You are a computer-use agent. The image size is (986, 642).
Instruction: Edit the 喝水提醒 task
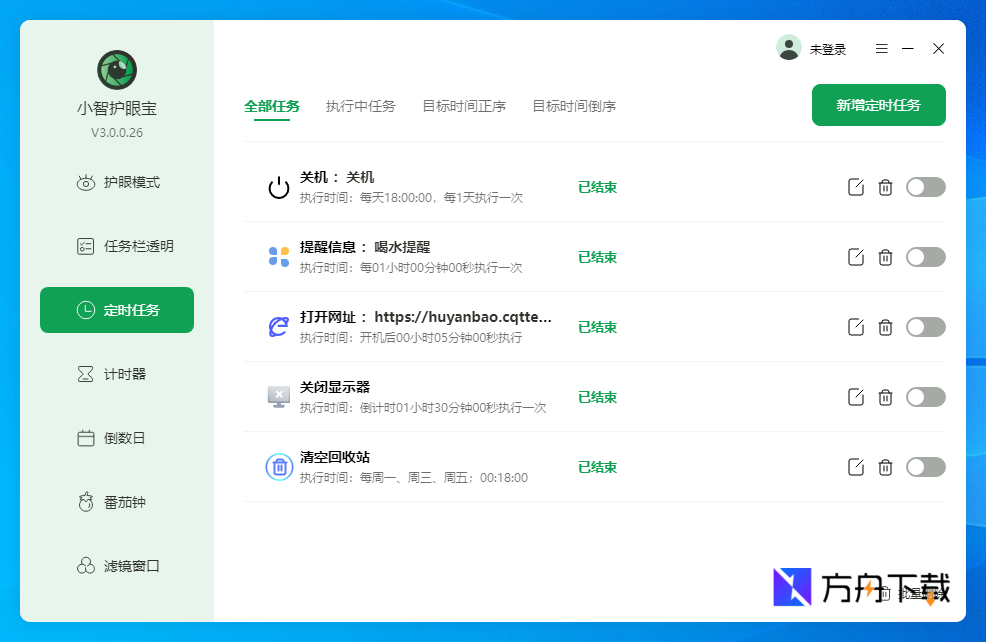(x=855, y=256)
